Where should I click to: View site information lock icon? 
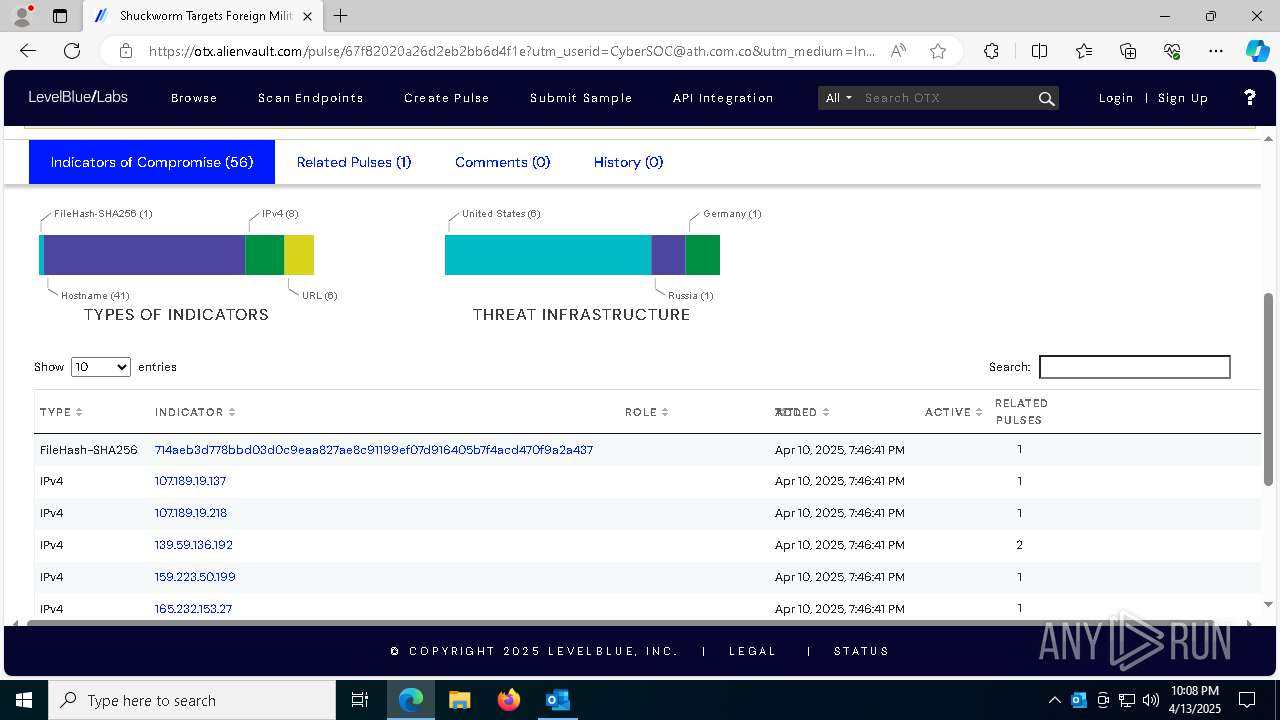[x=126, y=51]
